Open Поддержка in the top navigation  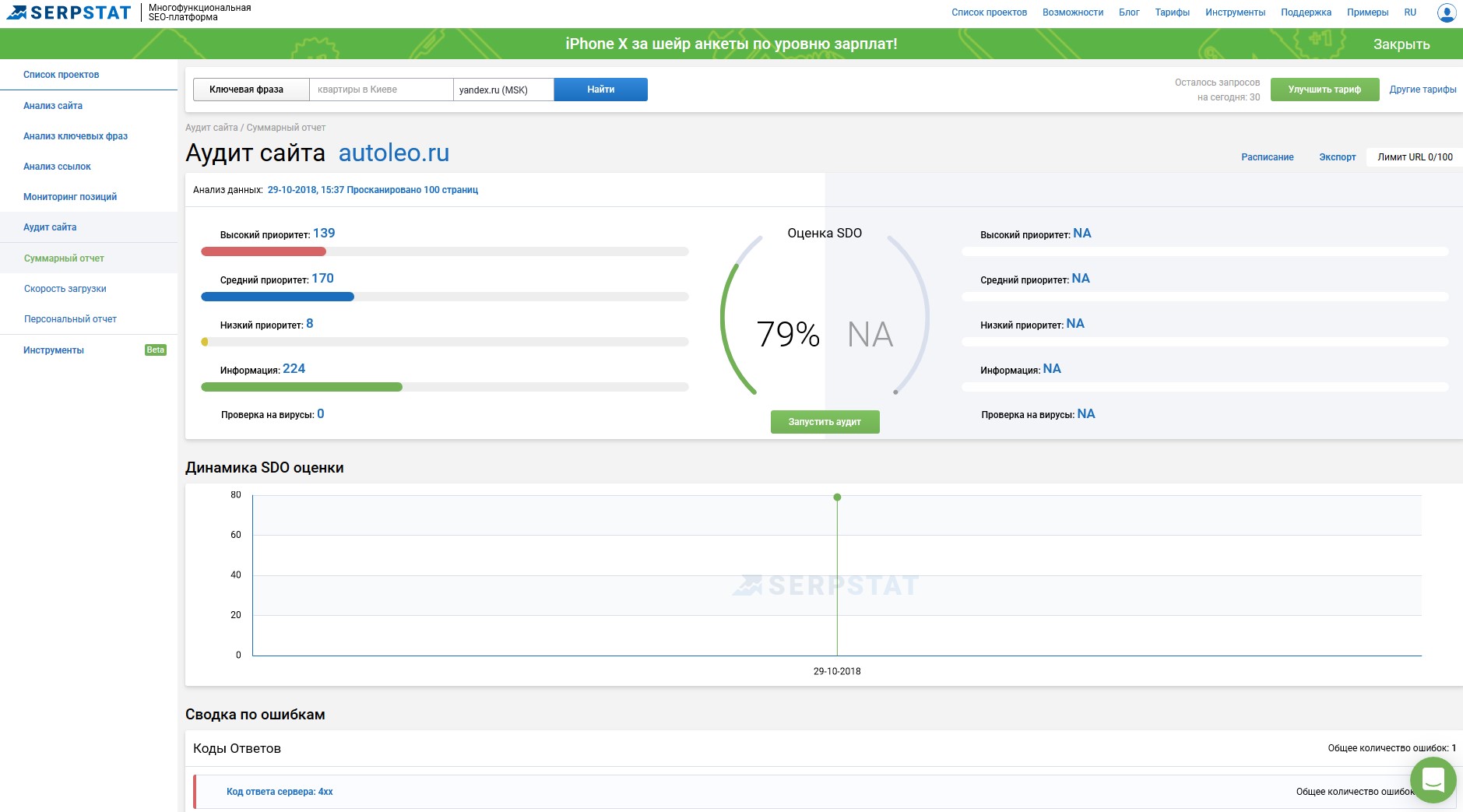1306,12
